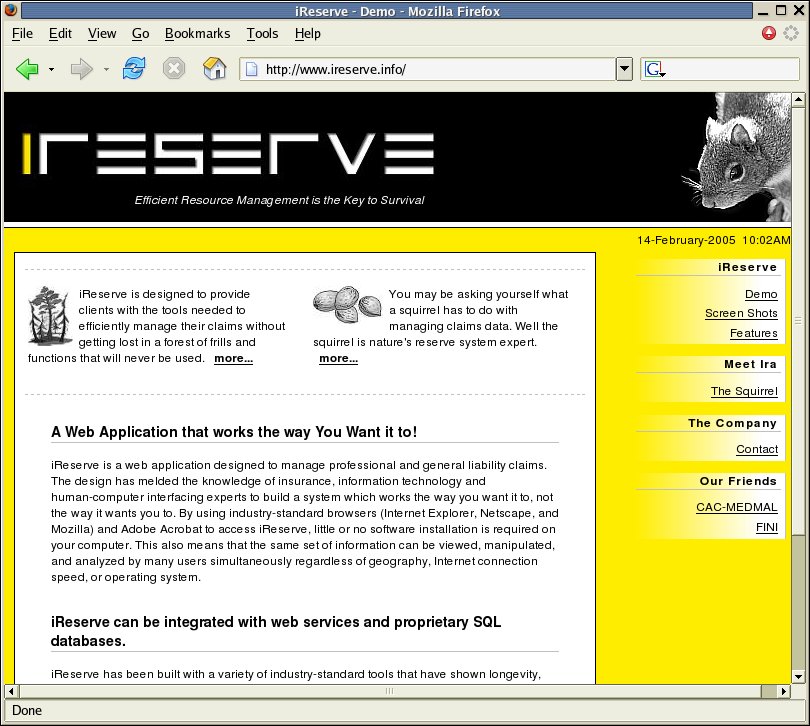Visit The Squirrel link
The height and width of the screenshot is (726, 810).
click(x=744, y=391)
